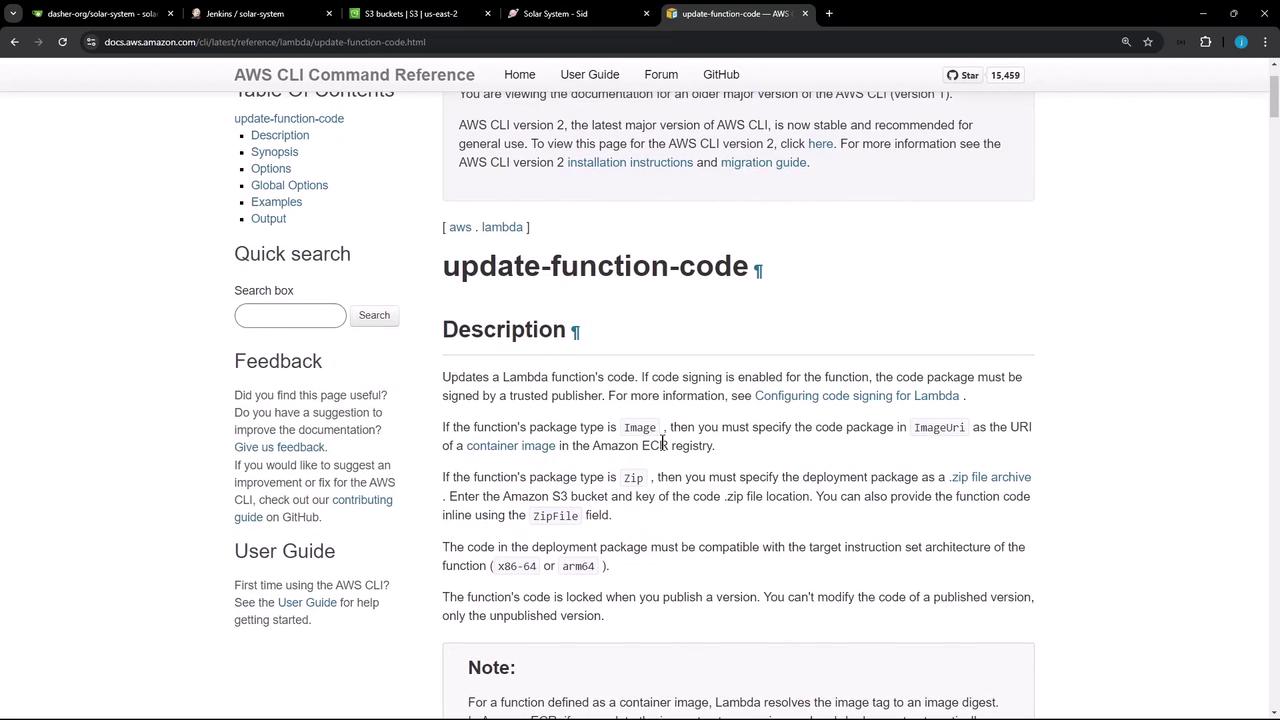This screenshot has height=720, width=1280.
Task: Close the Jenkins / solar-system tab
Action: point(329,14)
